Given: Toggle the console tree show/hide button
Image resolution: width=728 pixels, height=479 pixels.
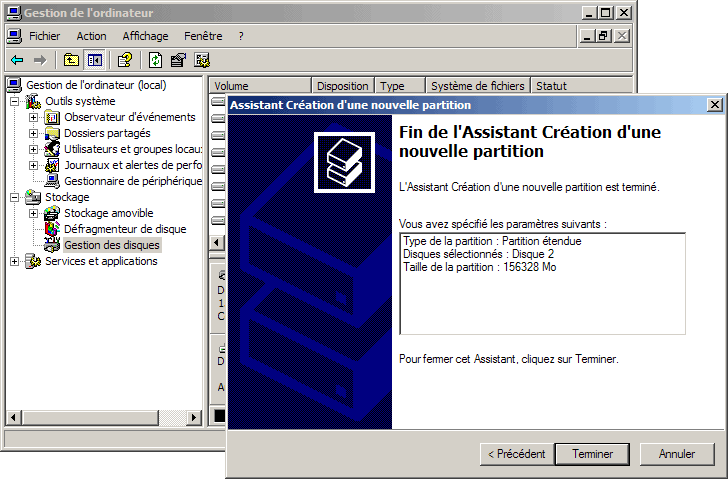Looking at the screenshot, I should click(x=94, y=60).
